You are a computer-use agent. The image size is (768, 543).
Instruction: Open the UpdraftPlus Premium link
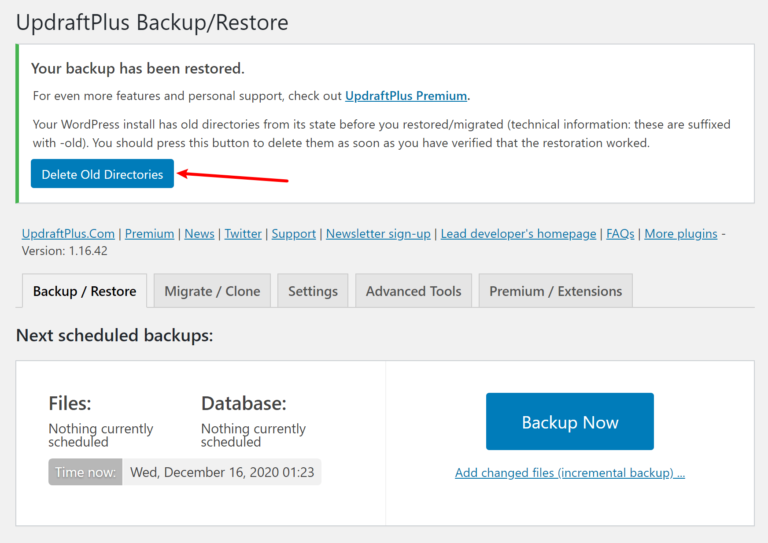406,96
